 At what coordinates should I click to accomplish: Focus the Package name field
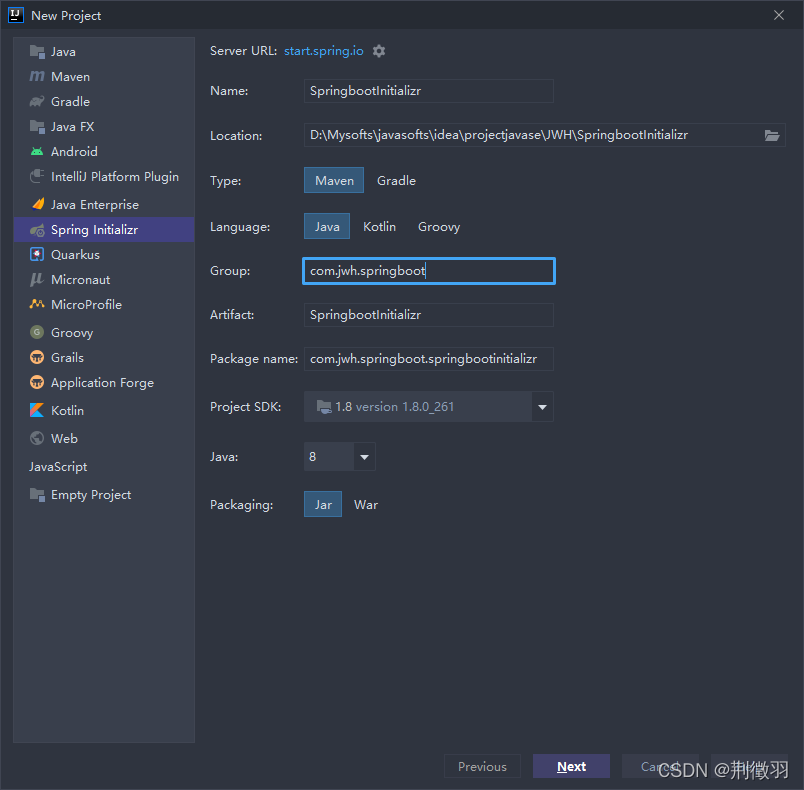(x=428, y=359)
